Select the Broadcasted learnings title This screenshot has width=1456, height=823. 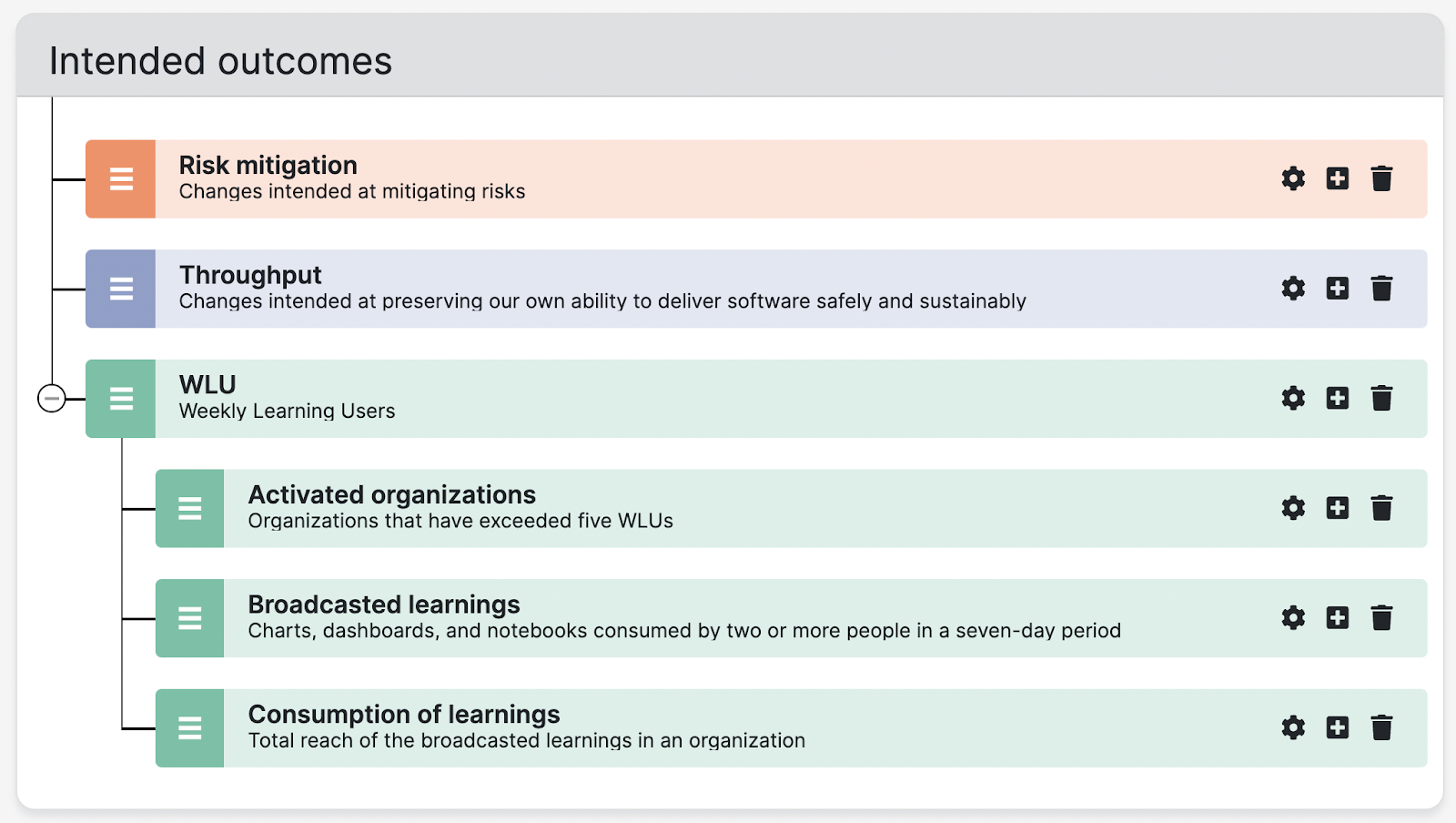pos(384,605)
